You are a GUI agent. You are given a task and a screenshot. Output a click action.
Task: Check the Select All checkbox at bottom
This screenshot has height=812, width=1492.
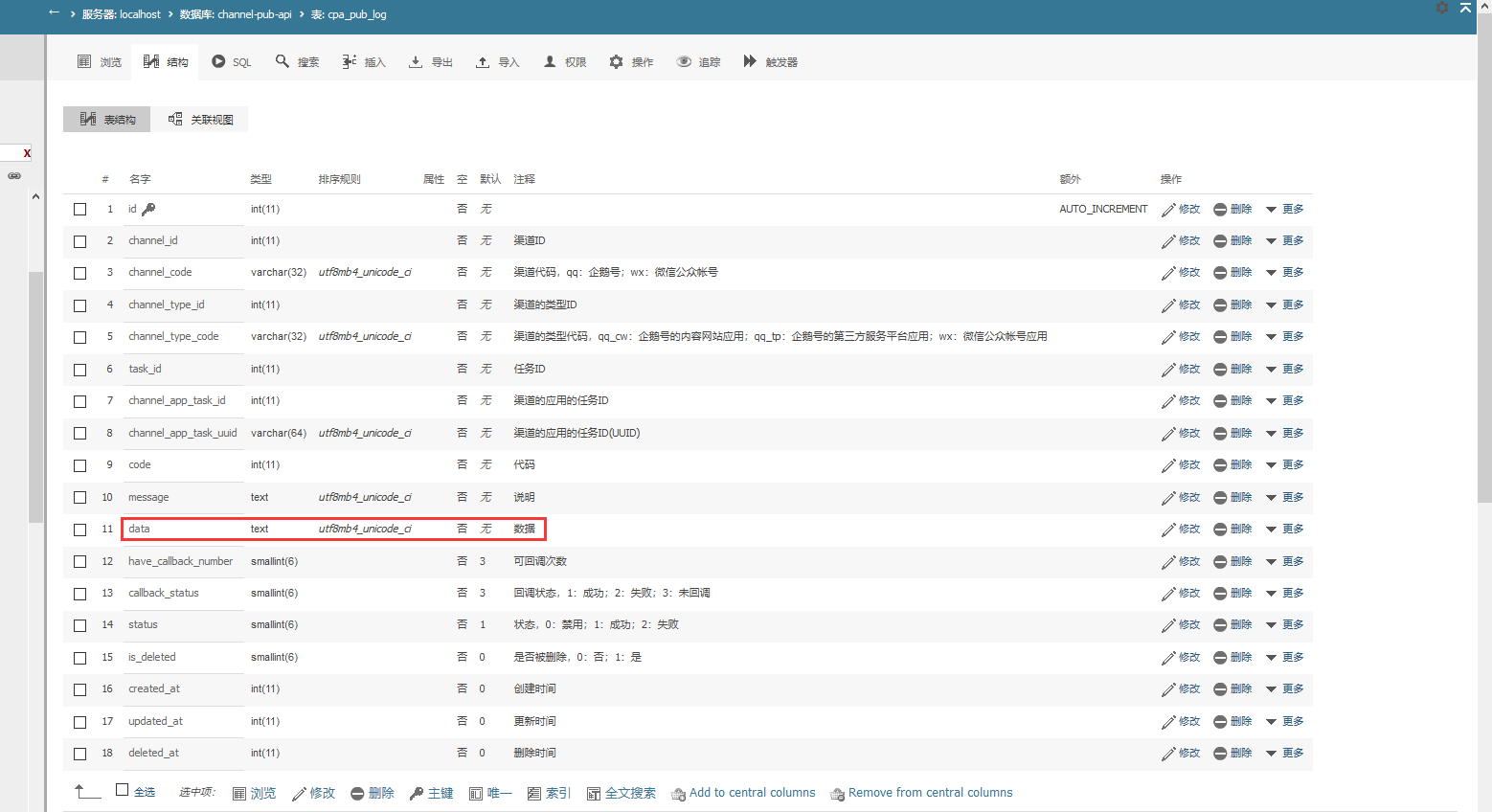coord(122,790)
